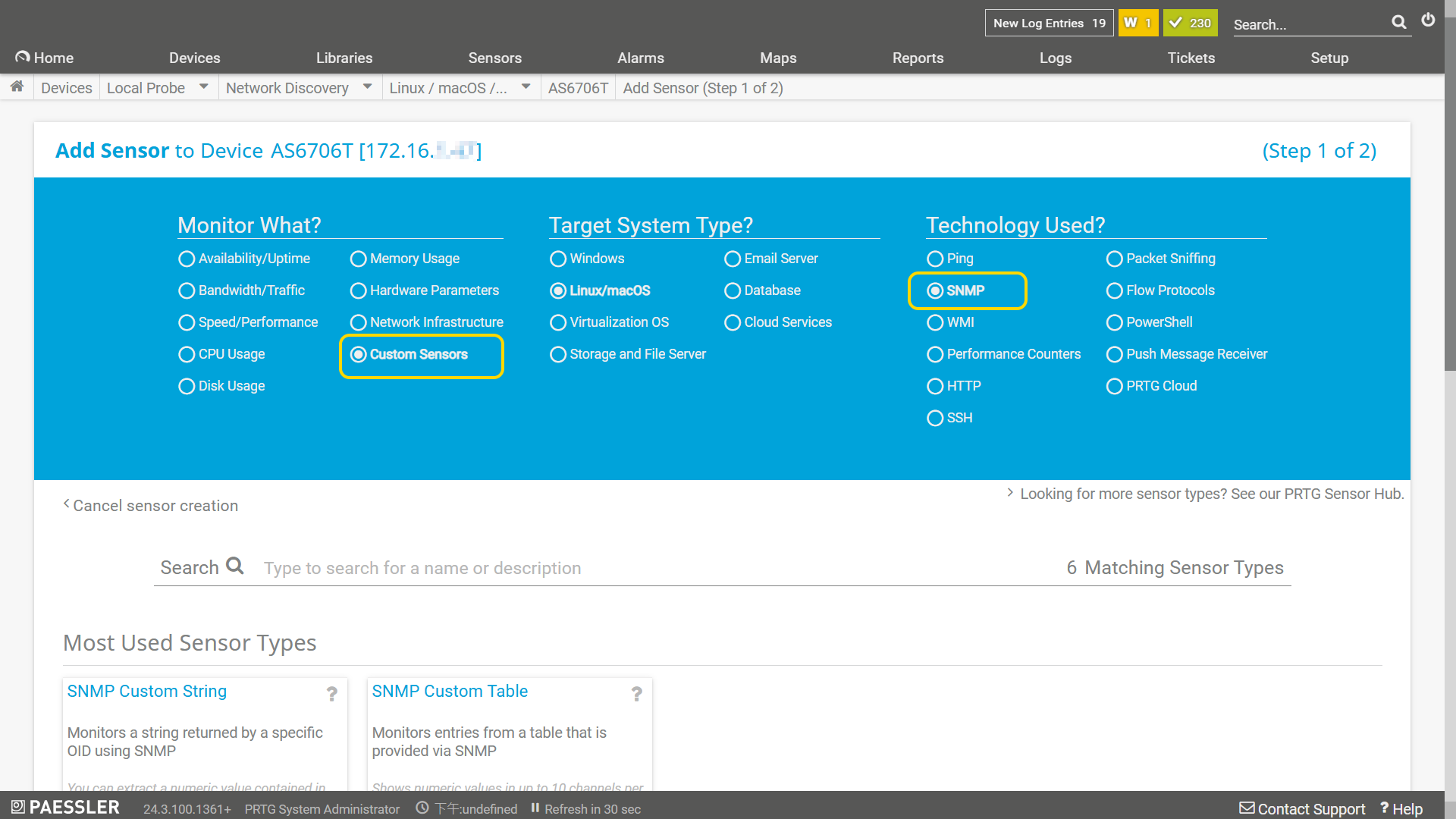Open the Logs menu
Screen dimensions: 1456x819
(x=1055, y=58)
